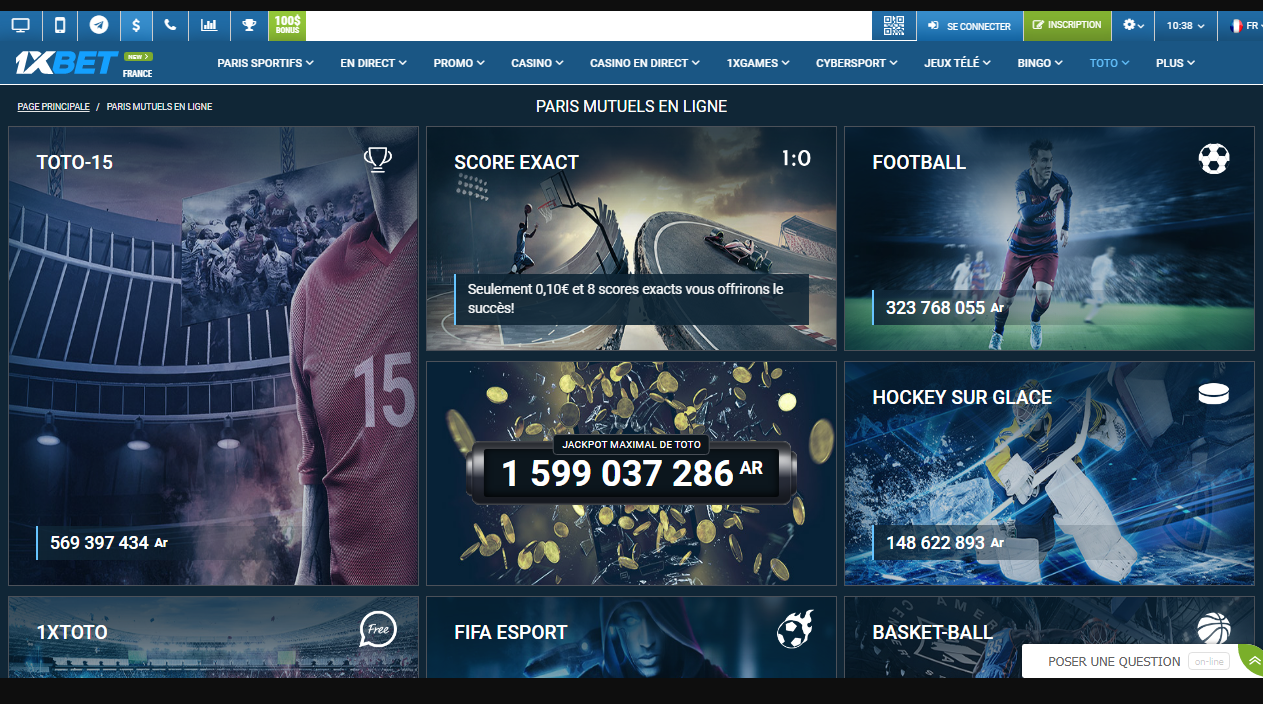
Task: Click the 1XBET logo
Action: pos(66,63)
